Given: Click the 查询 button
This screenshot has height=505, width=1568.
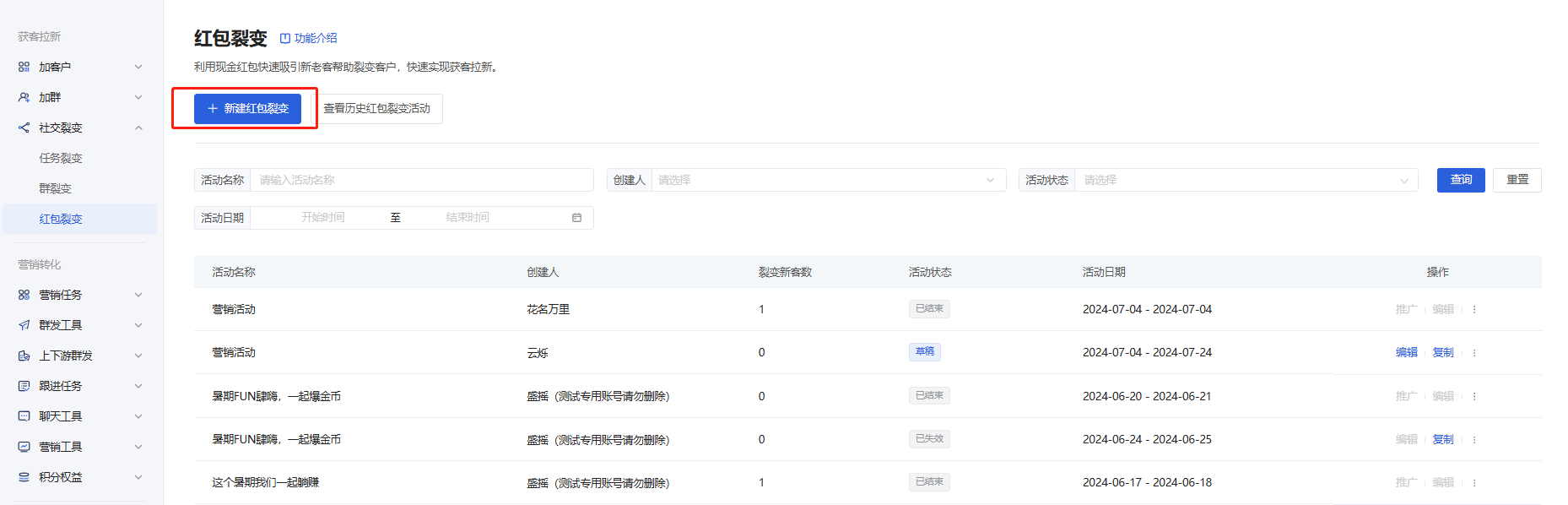Looking at the screenshot, I should [x=1461, y=180].
